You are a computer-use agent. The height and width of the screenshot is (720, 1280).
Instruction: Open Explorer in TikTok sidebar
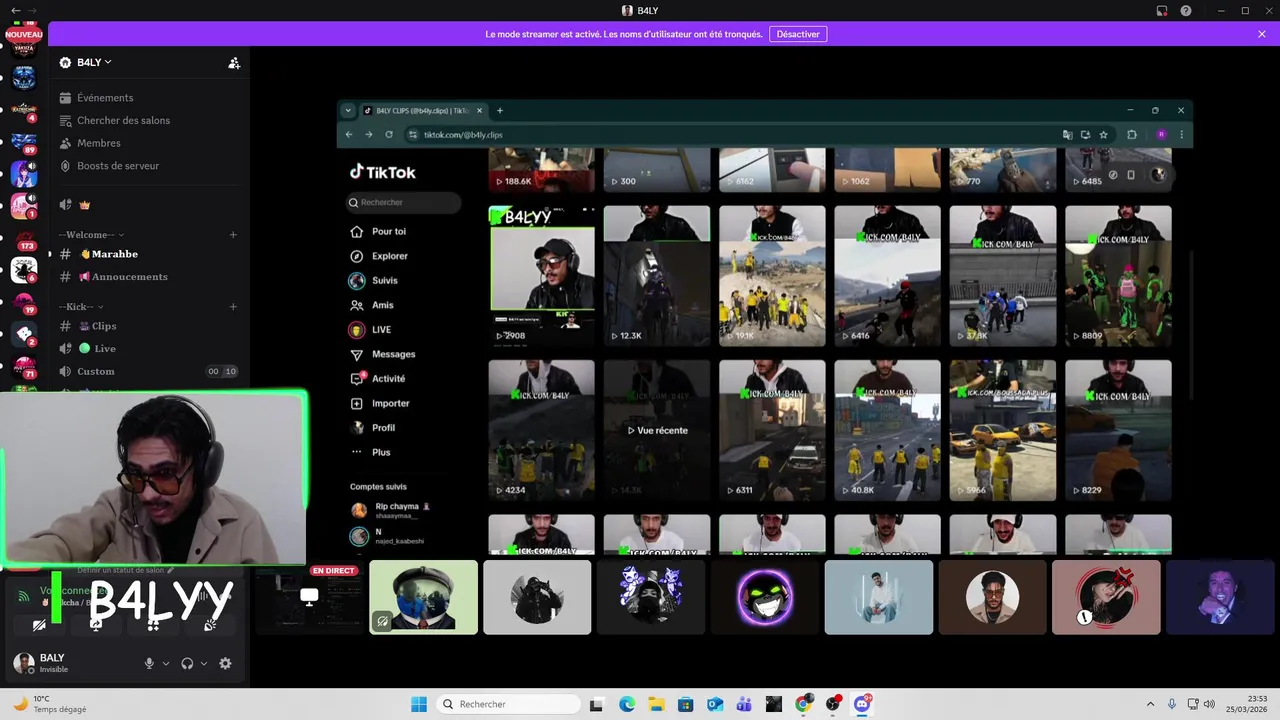coord(389,256)
